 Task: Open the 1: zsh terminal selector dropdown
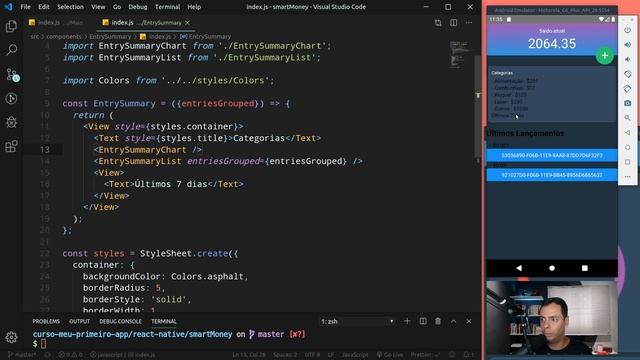pyautogui.click(x=357, y=322)
